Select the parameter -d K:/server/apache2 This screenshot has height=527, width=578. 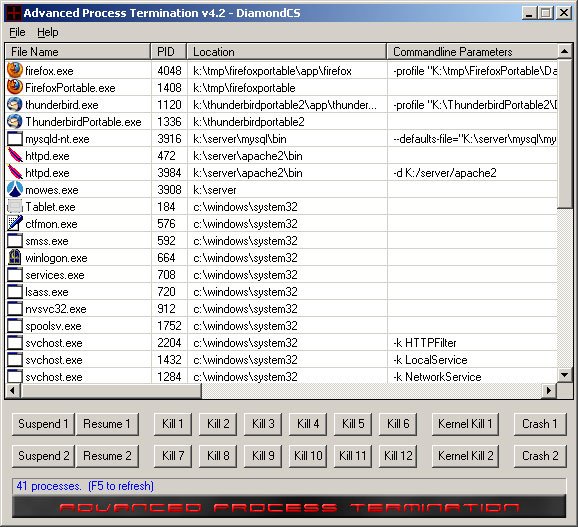click(x=445, y=173)
